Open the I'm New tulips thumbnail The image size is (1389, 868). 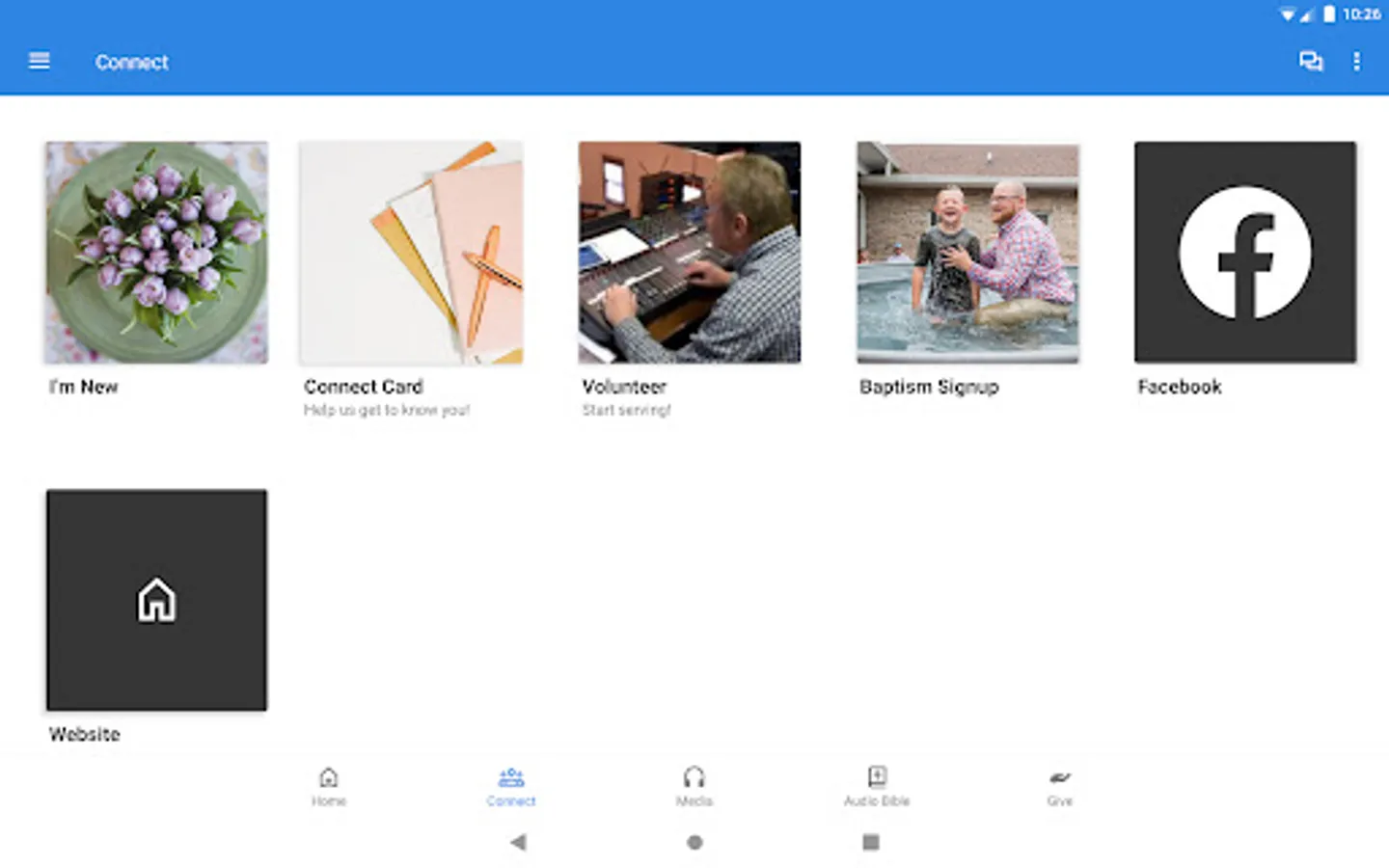[156, 253]
